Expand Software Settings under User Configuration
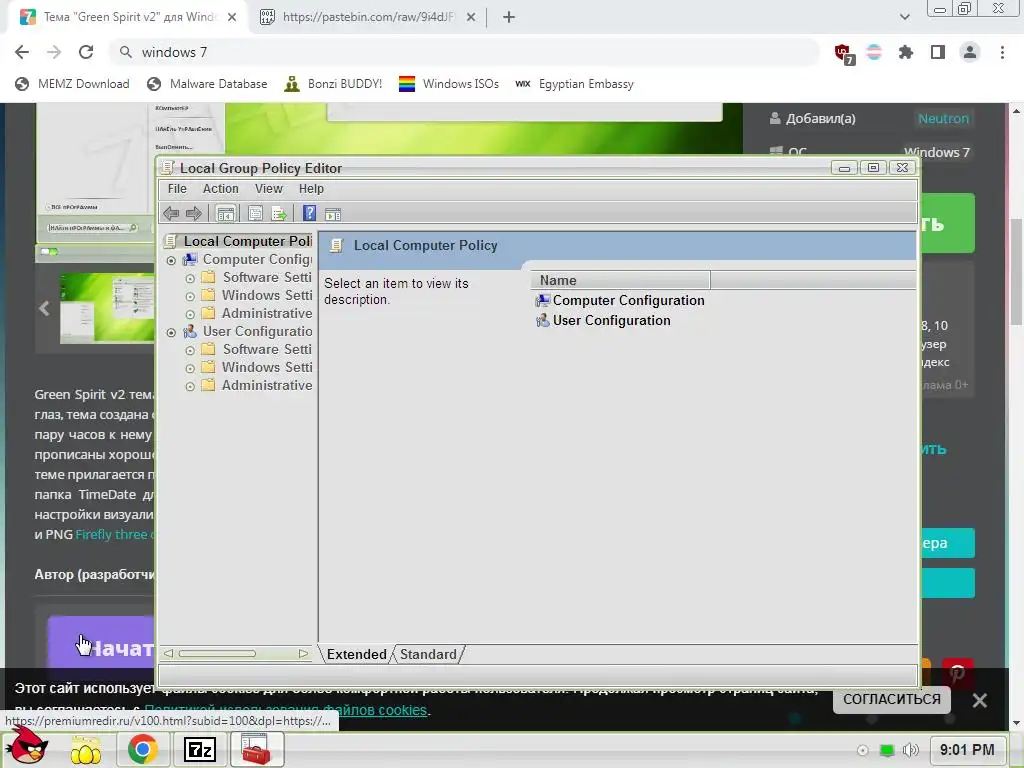1024x768 pixels. pos(190,351)
